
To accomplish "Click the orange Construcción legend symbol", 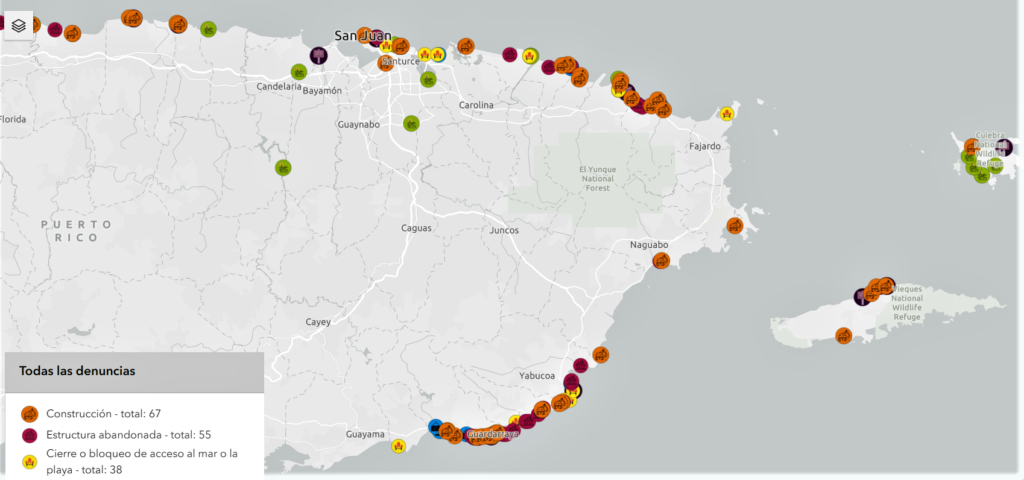I will coord(30,413).
